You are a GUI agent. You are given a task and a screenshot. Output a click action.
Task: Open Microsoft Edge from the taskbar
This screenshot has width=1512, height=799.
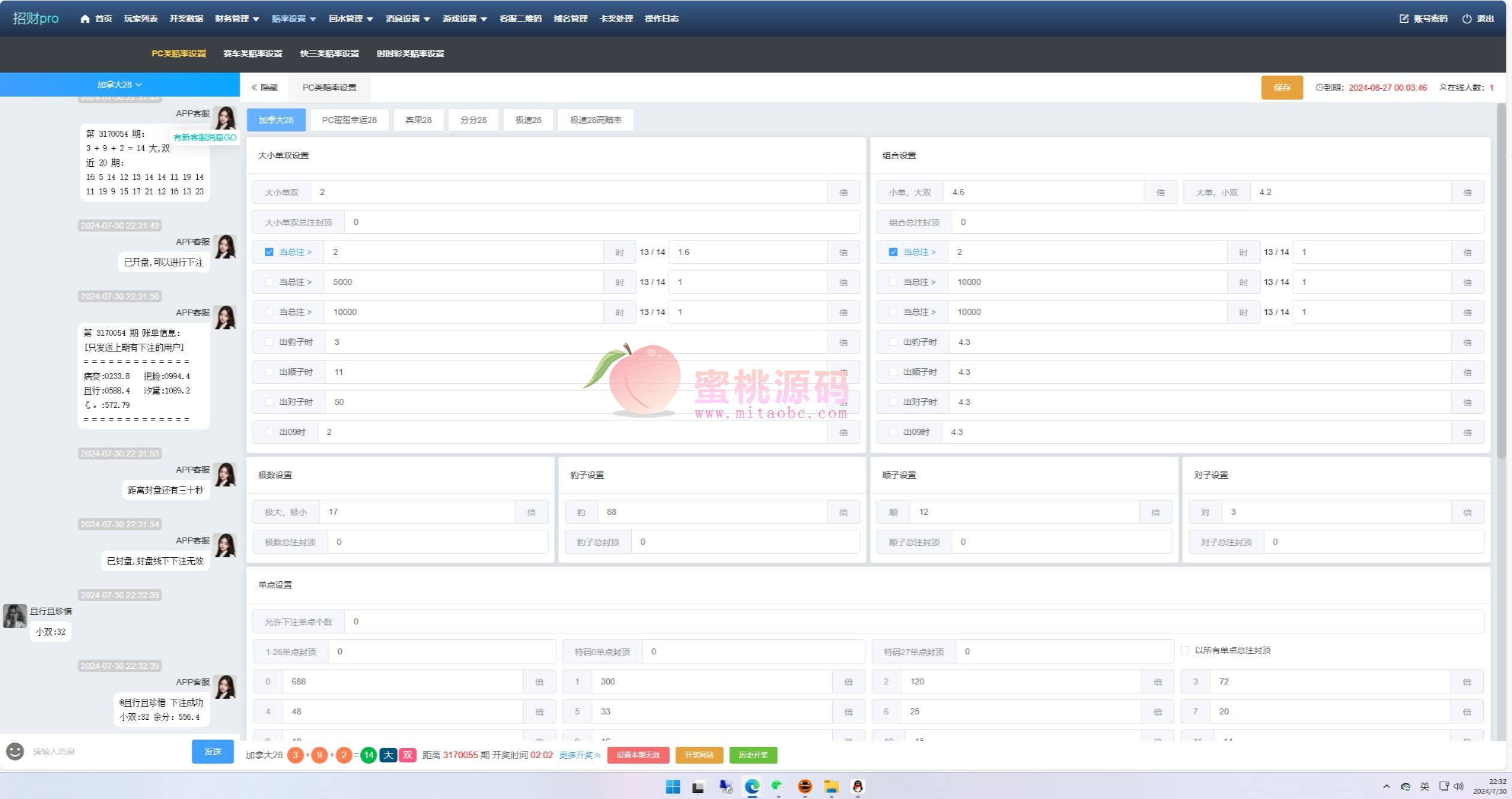[752, 786]
